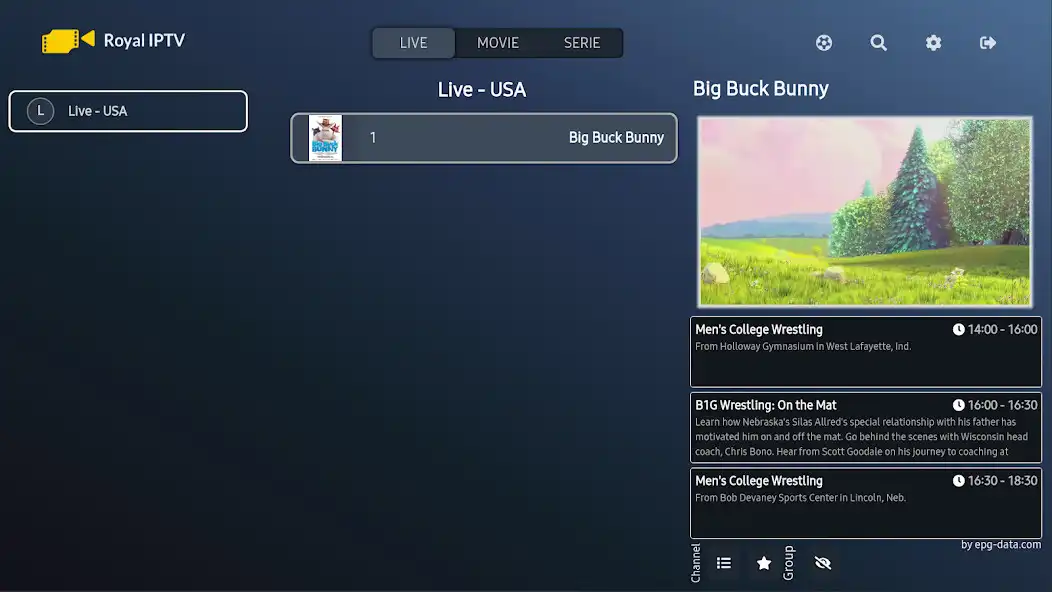The height and width of the screenshot is (592, 1052).
Task: Expand the B1G Wrestling program description
Action: [x=866, y=428]
